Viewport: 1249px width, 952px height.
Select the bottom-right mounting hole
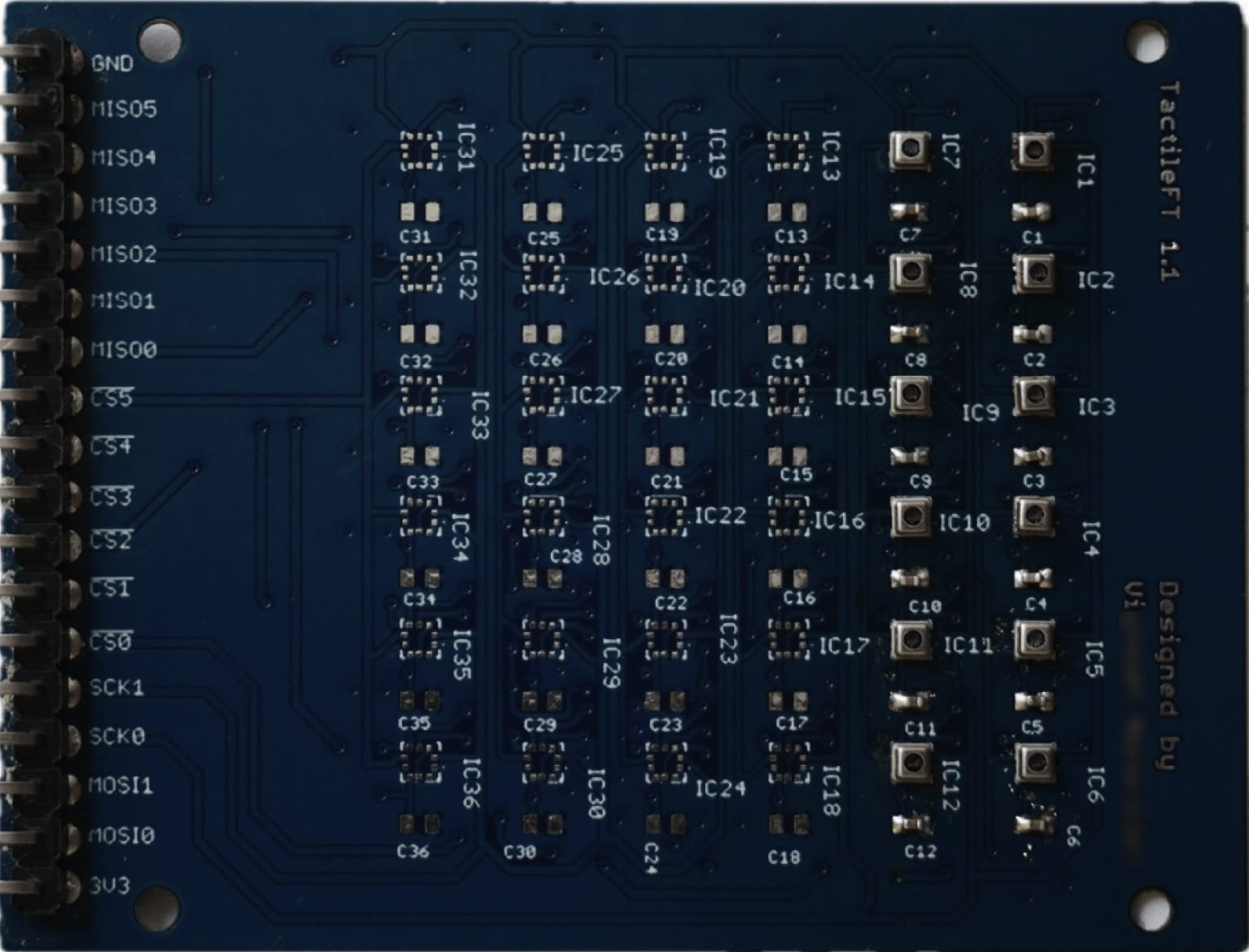[x=1151, y=909]
